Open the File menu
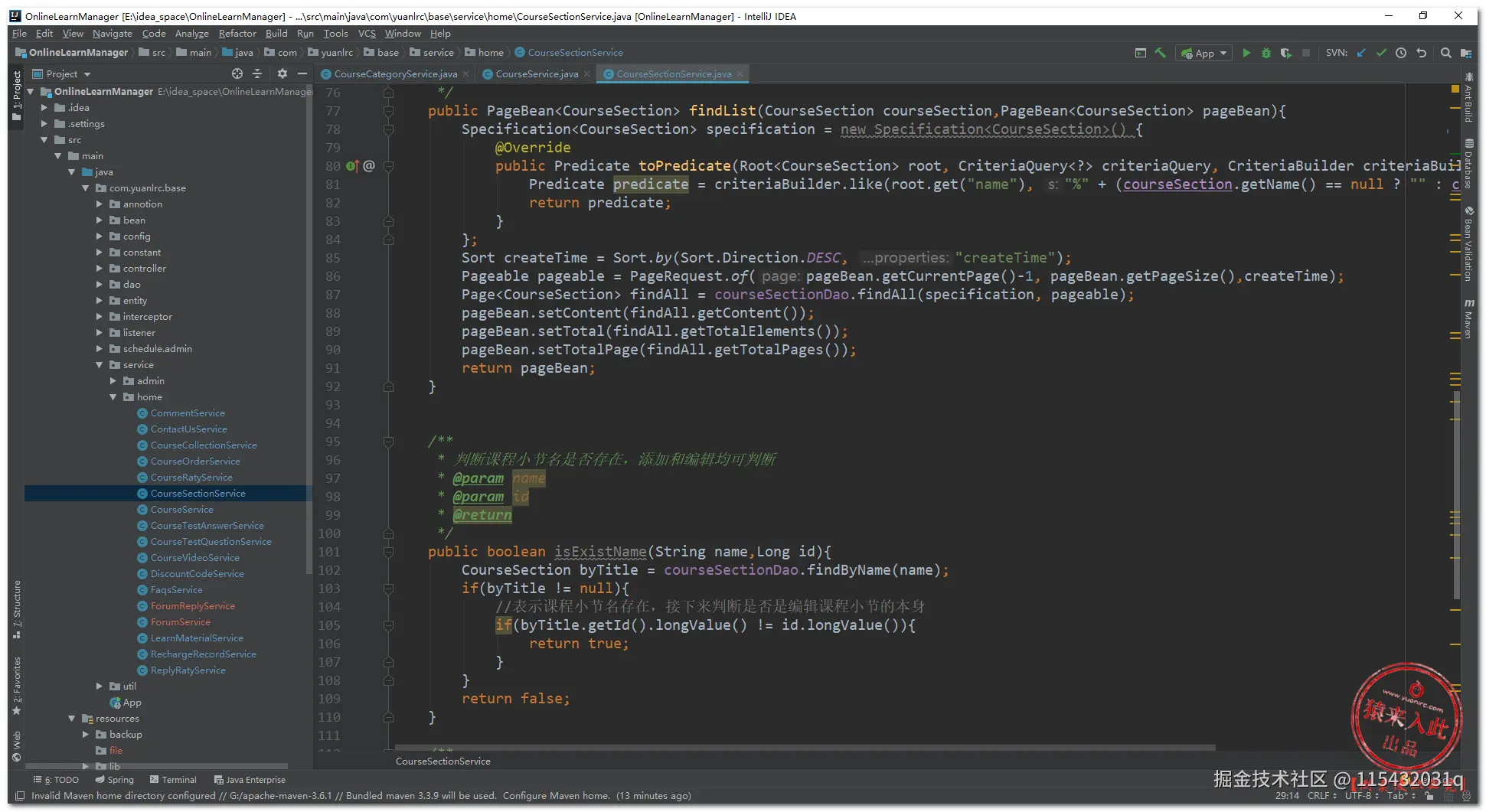The width and height of the screenshot is (1486, 812). coord(20,34)
